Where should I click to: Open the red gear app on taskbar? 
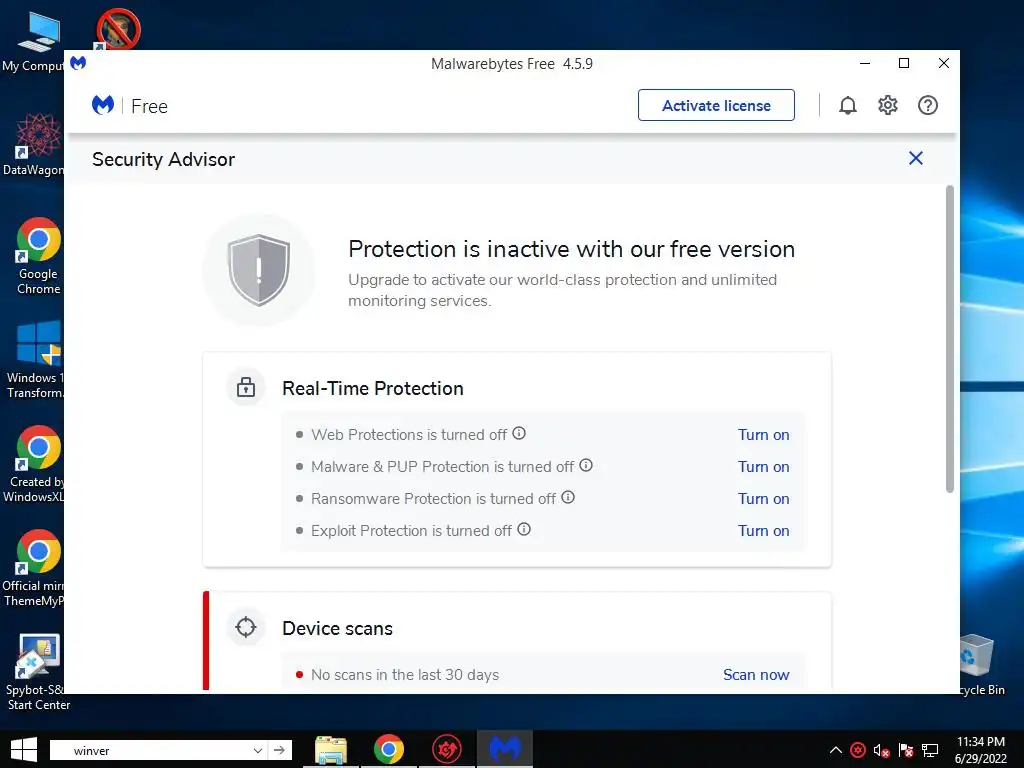coord(447,750)
